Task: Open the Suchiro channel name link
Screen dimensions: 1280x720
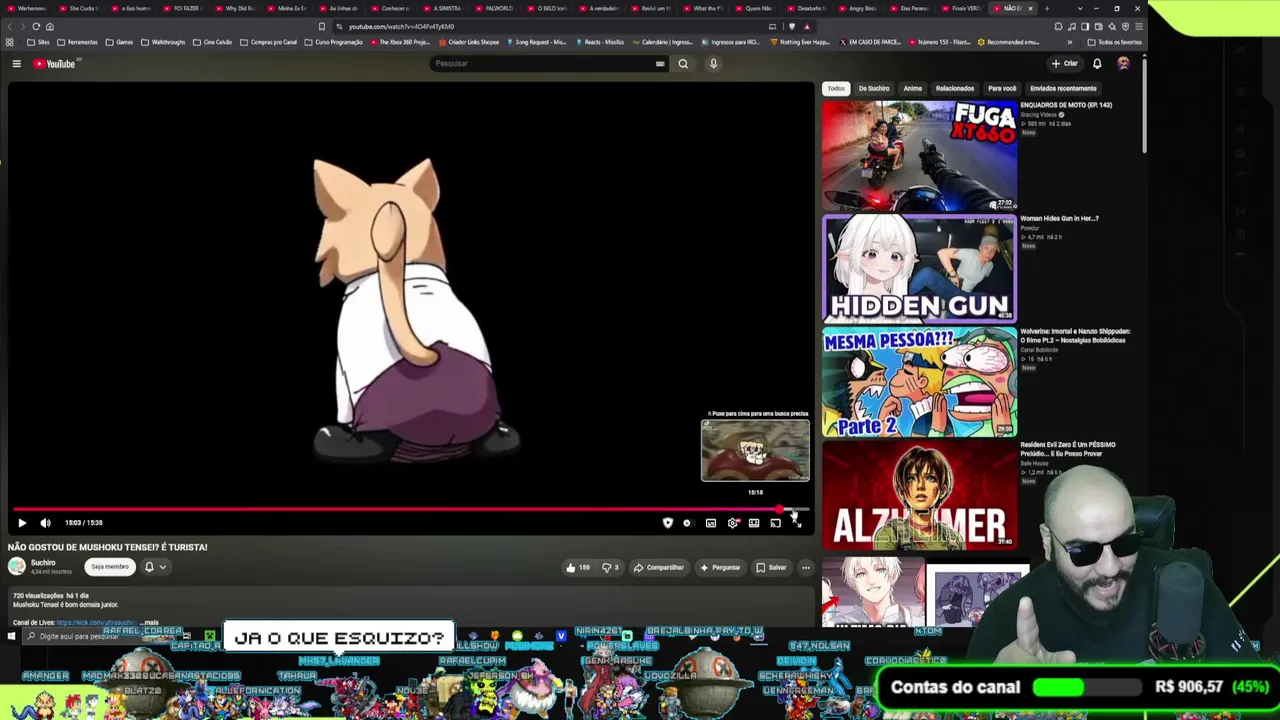Action: pyautogui.click(x=43, y=563)
